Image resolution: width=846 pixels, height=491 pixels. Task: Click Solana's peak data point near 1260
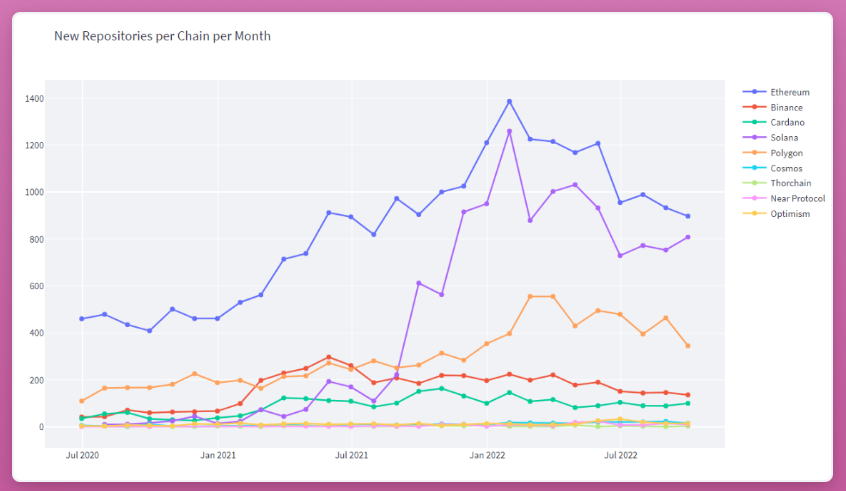tap(509, 131)
